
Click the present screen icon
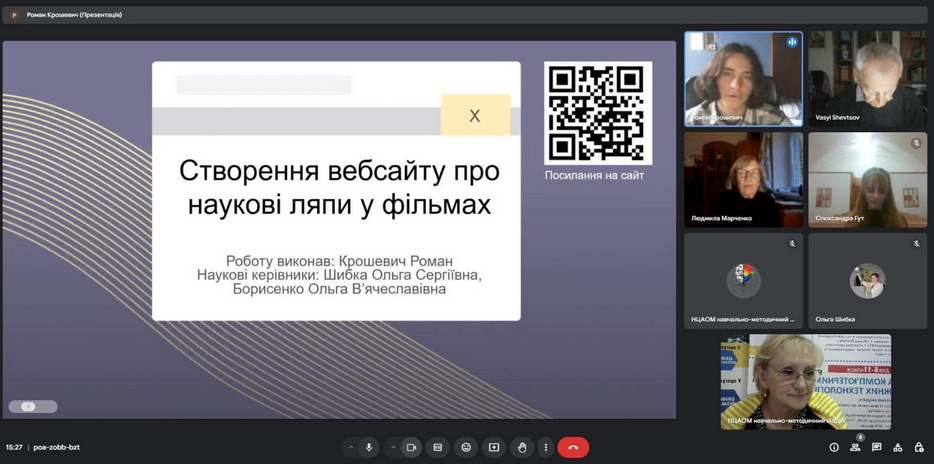click(494, 447)
